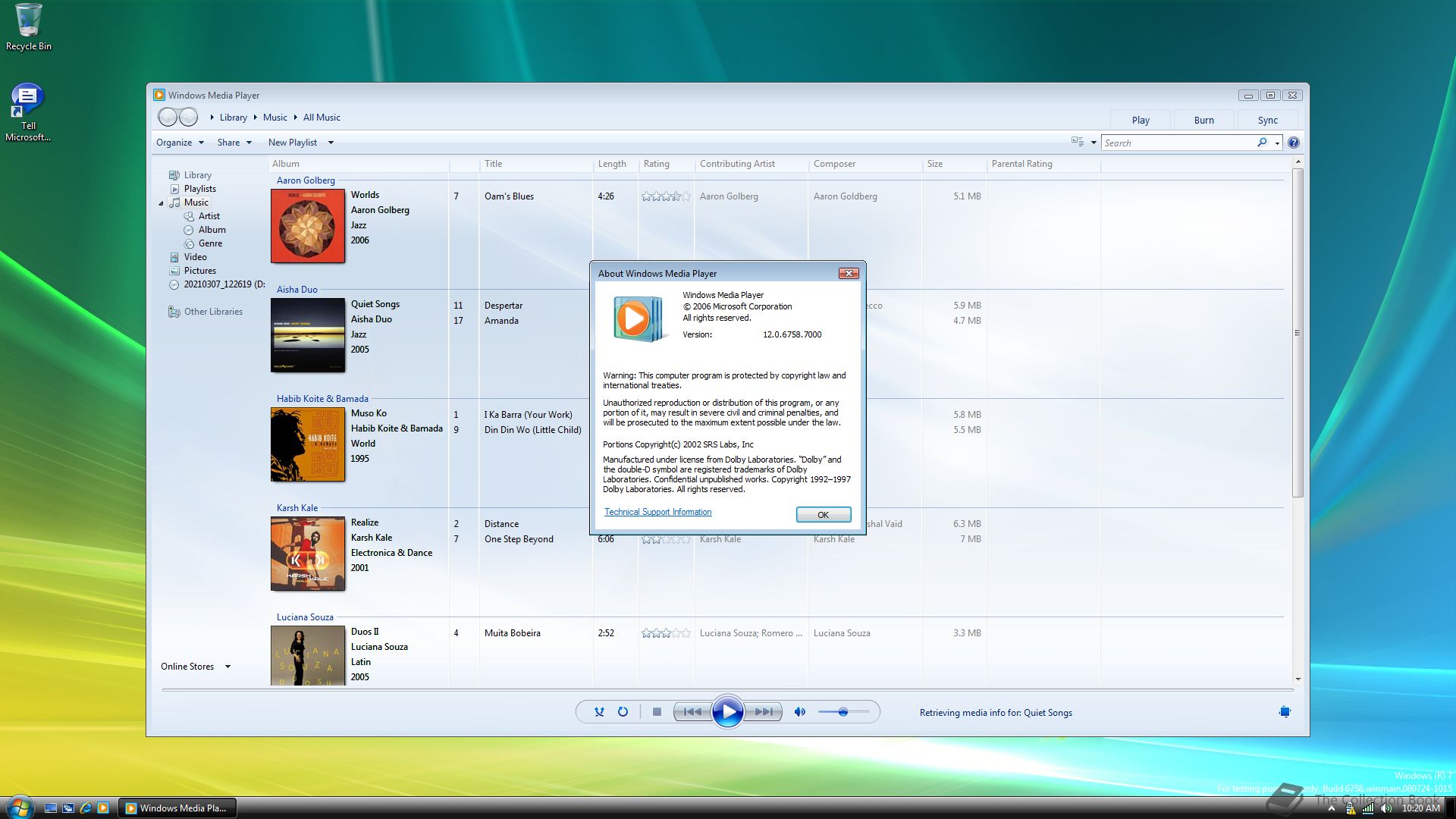
Task: Expand the New Playlist dropdown arrow
Action: coord(331,143)
